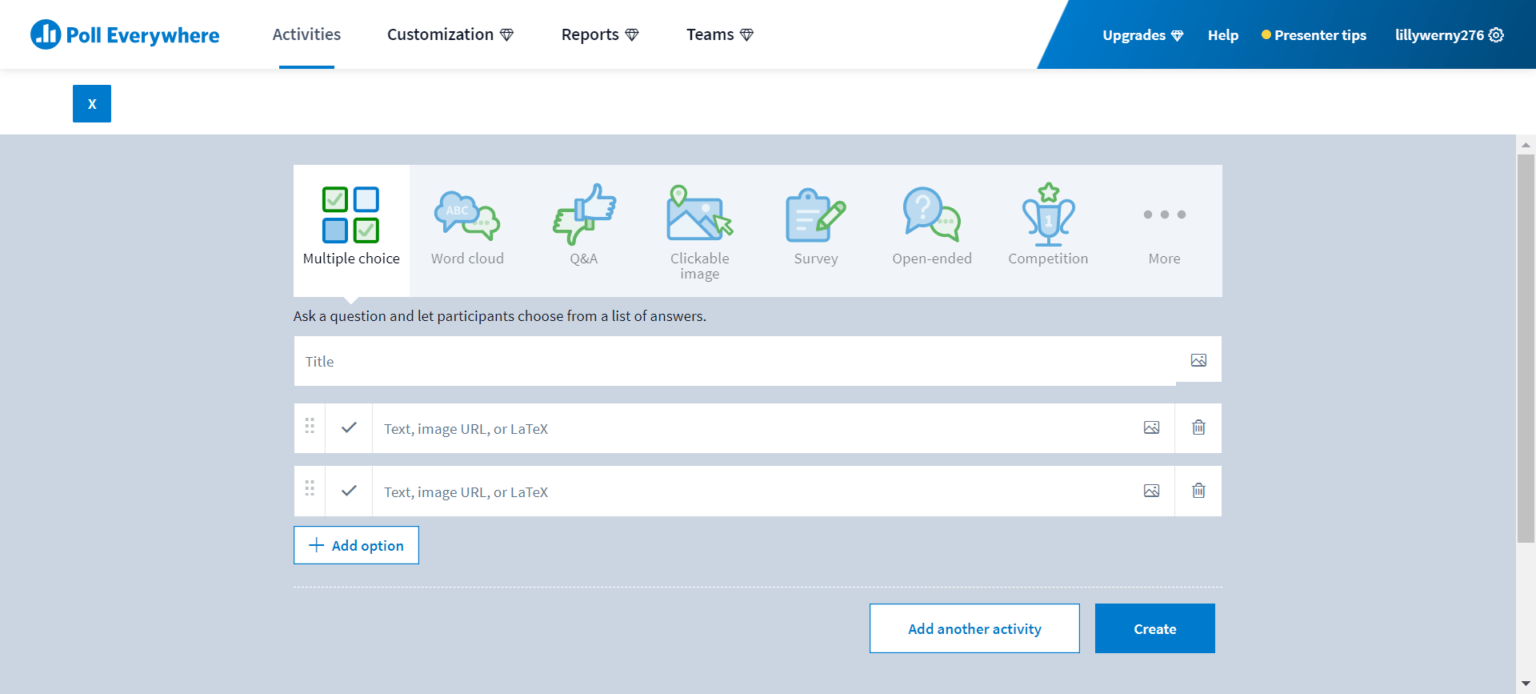Screen dimensions: 1536x694
Task: Choose the Q&A thumbs icon
Action: [x=584, y=214]
